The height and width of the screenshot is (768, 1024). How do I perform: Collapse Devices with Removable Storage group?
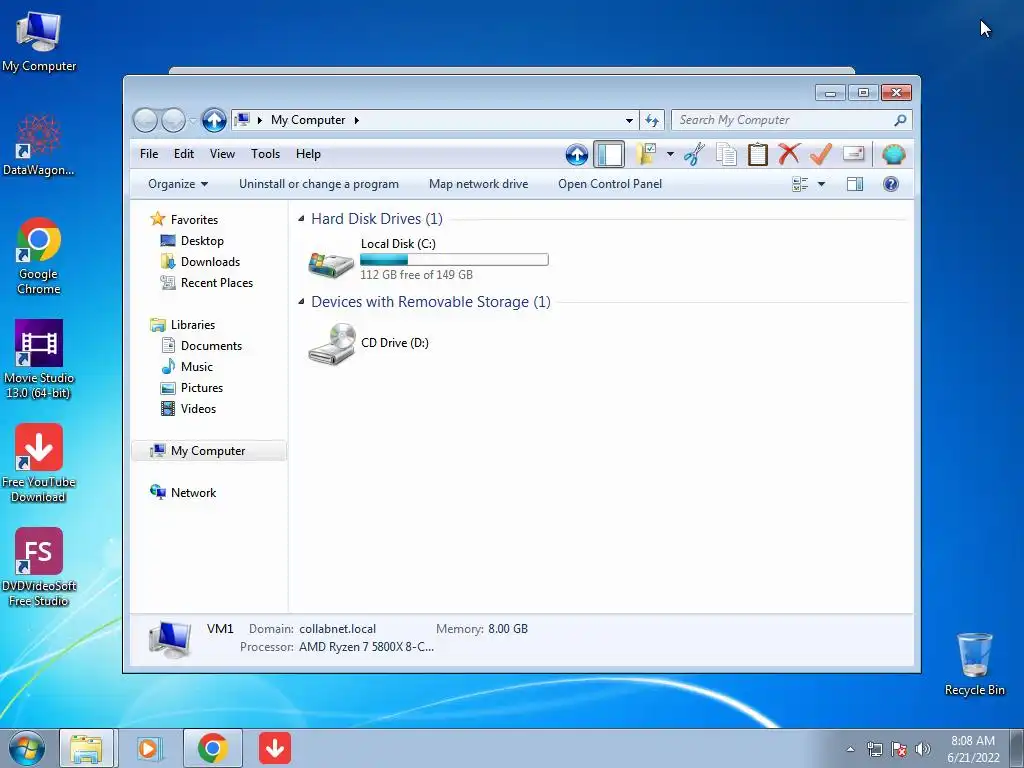pos(301,302)
